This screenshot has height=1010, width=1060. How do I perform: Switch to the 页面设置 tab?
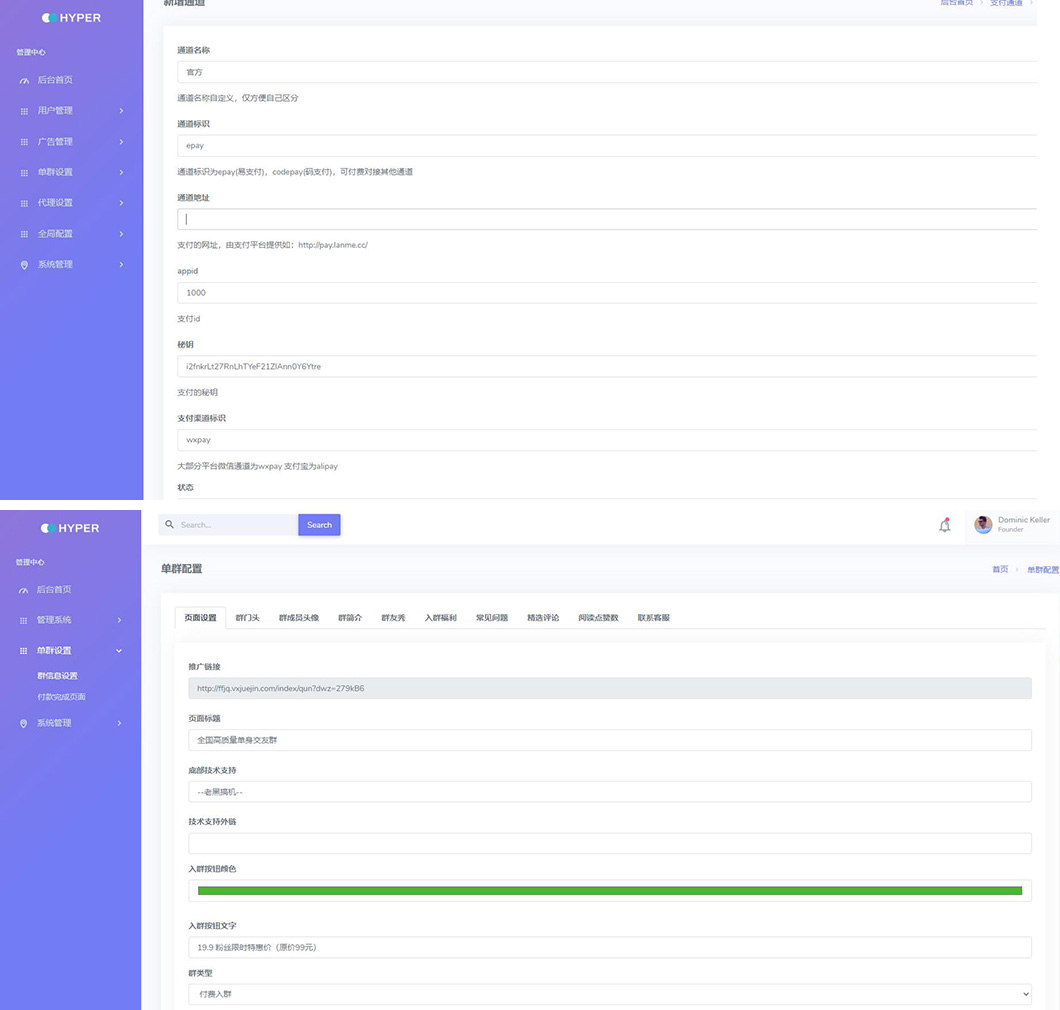point(200,617)
